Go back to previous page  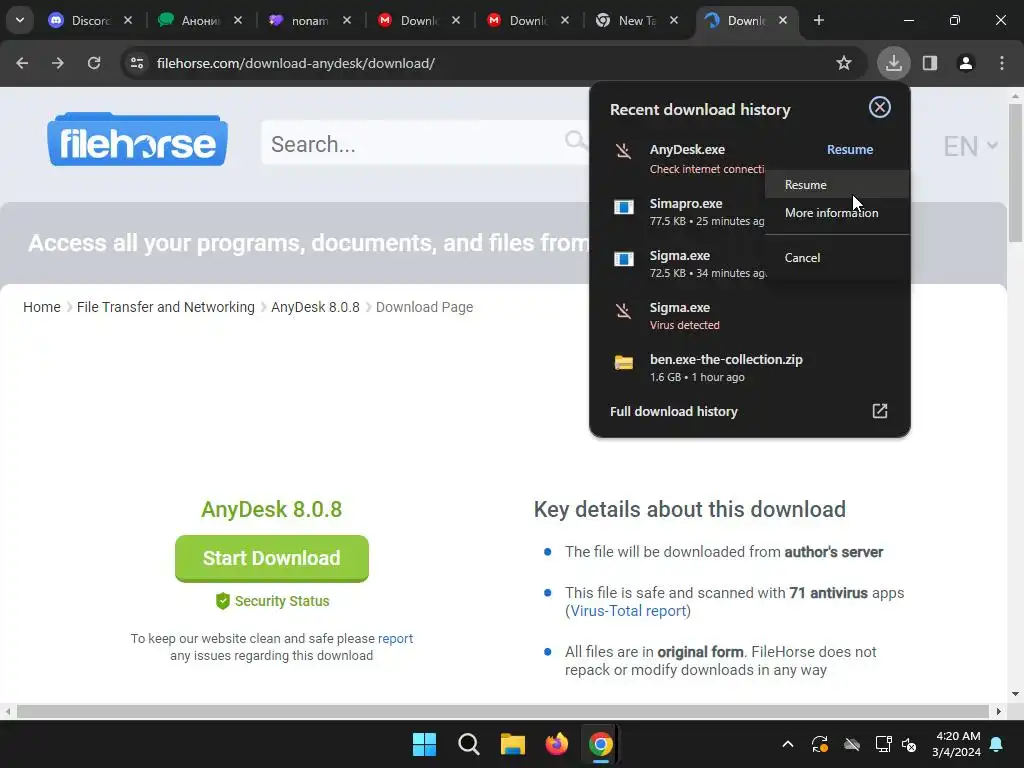22,63
